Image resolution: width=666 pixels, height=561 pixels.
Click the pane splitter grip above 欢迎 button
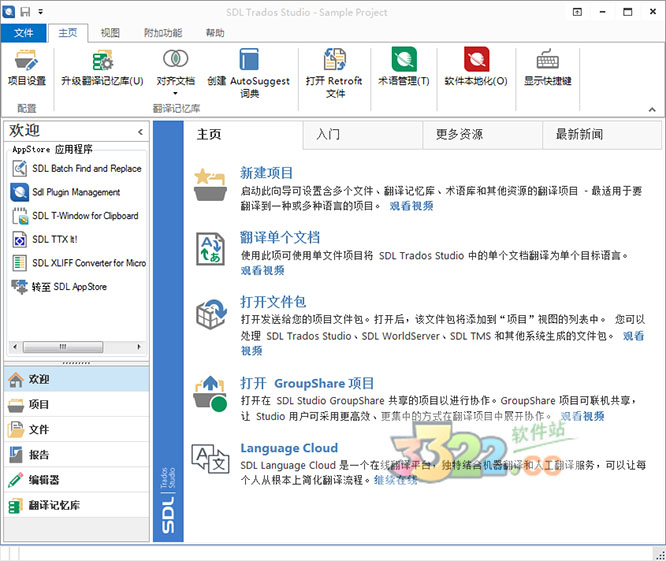point(76,363)
